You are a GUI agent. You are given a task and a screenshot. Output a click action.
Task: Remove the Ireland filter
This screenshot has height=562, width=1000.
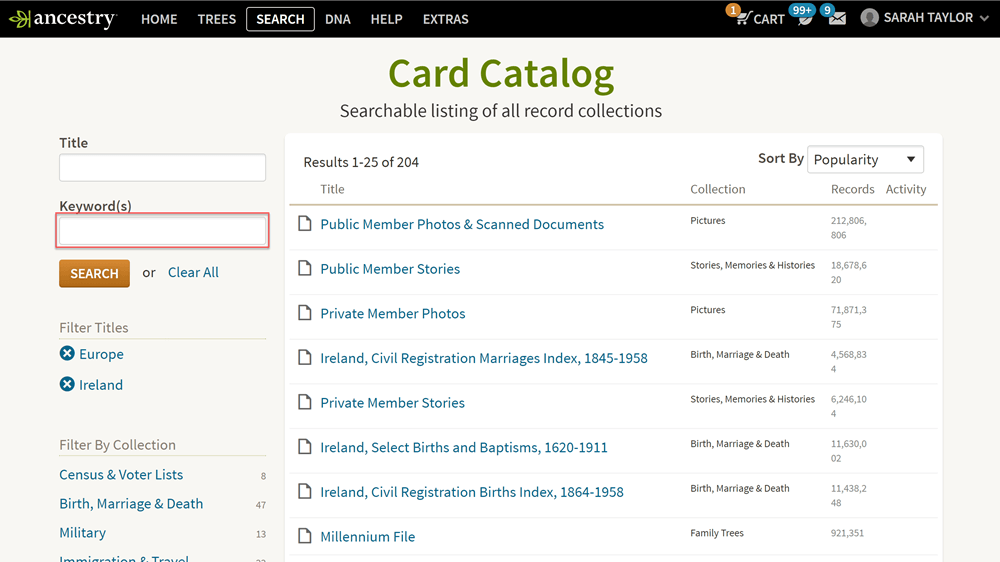point(67,384)
